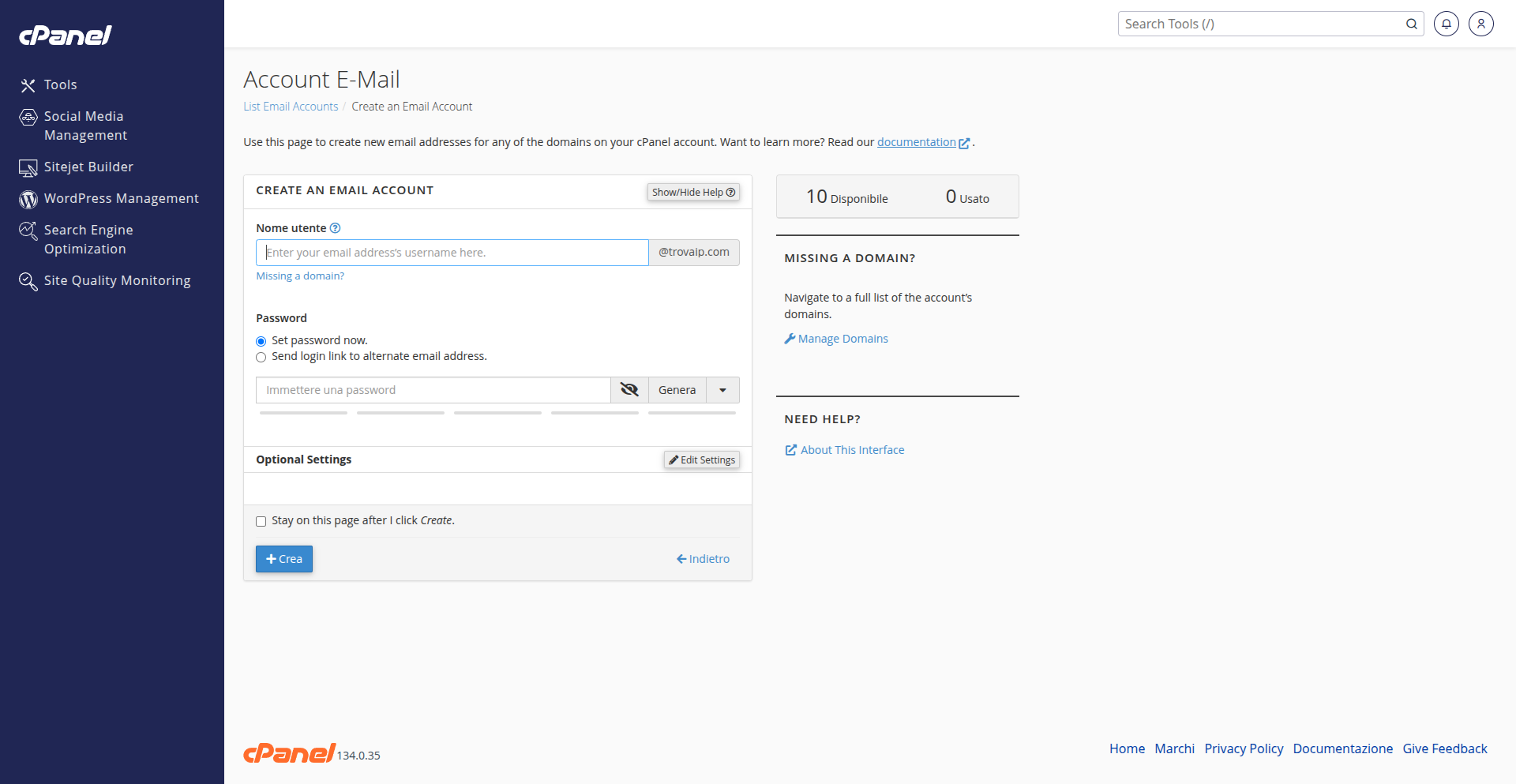Select 'Set password now' radio button
The image size is (1516, 784).
tap(261, 341)
